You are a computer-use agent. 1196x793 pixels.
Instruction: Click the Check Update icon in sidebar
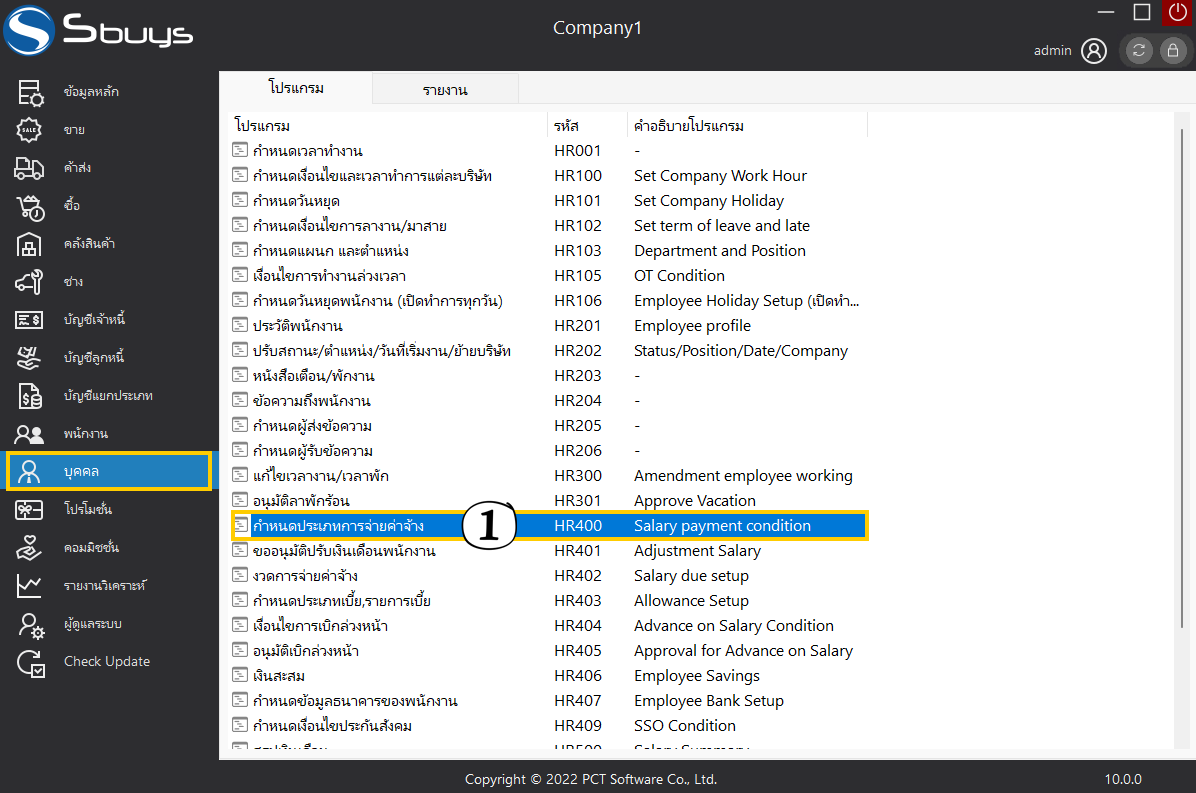[30, 662]
